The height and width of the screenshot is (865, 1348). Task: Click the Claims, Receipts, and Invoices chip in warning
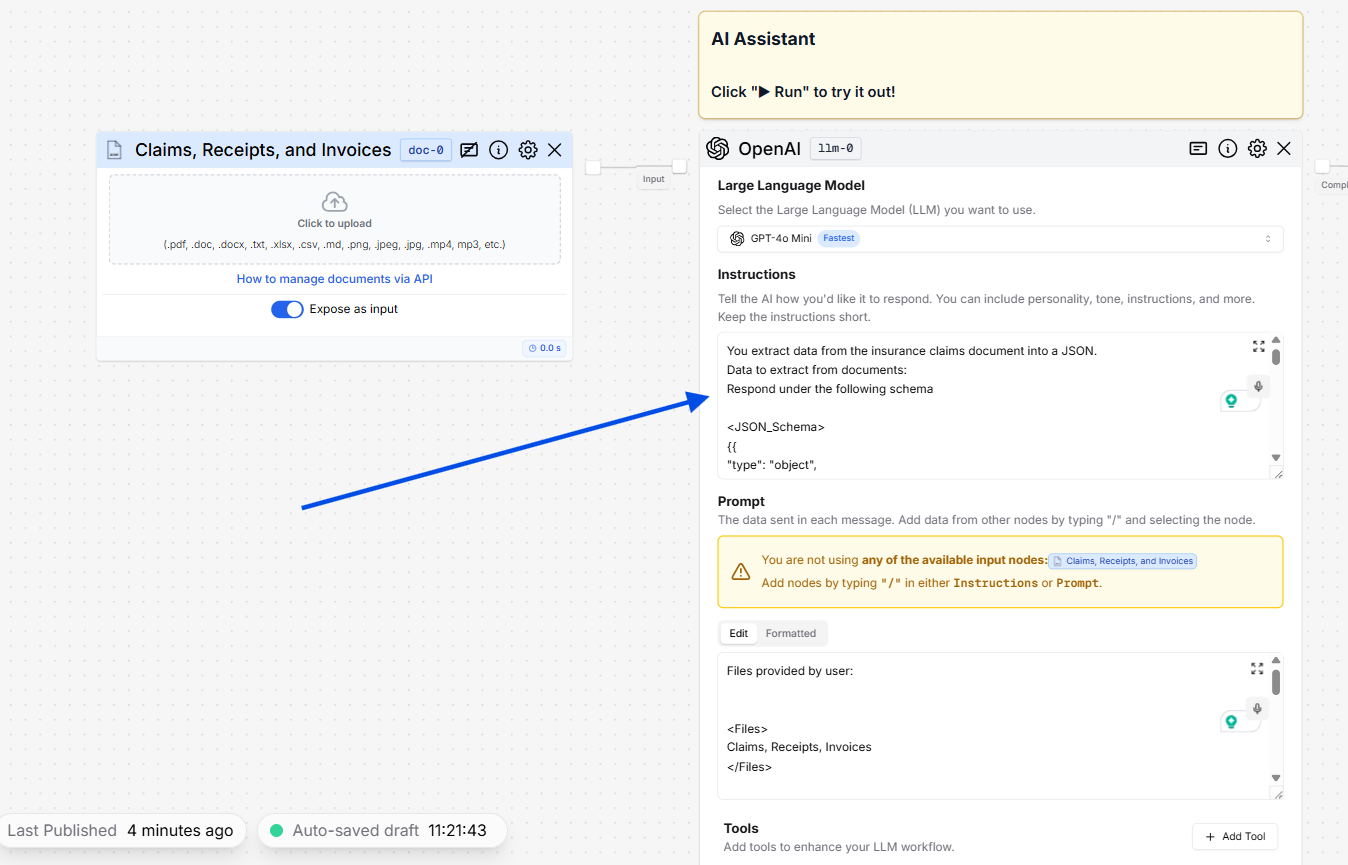click(1122, 561)
